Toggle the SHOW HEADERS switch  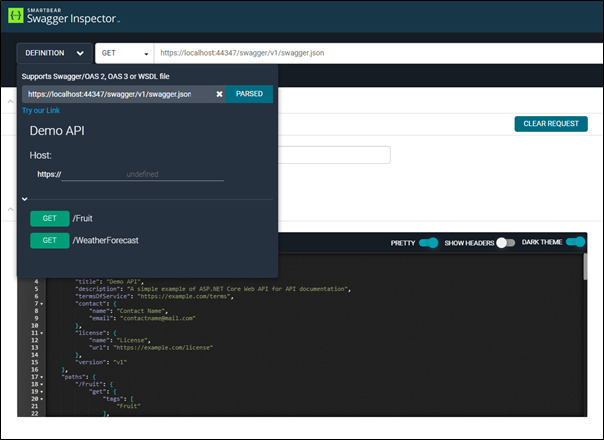(506, 243)
